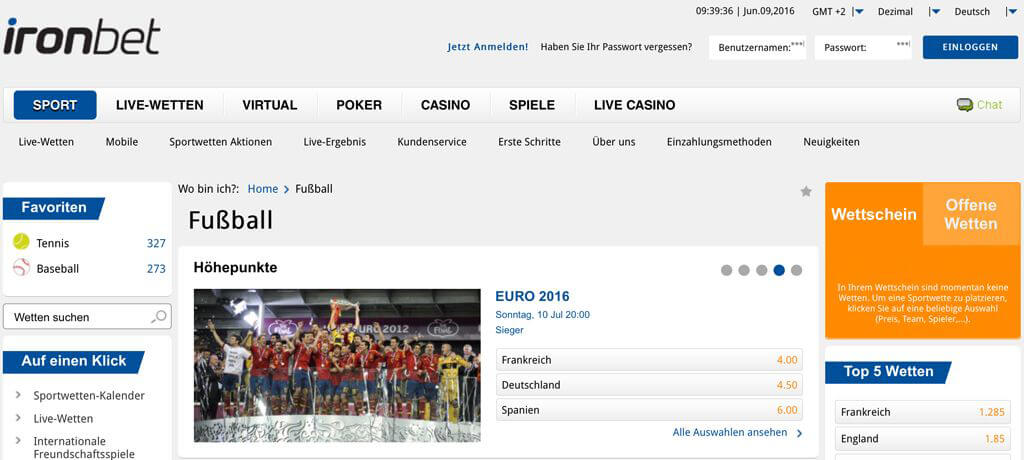This screenshot has height=460, width=1024.
Task: Click the Sonntag, 10 Jul 20:00 date
Action: [543, 314]
